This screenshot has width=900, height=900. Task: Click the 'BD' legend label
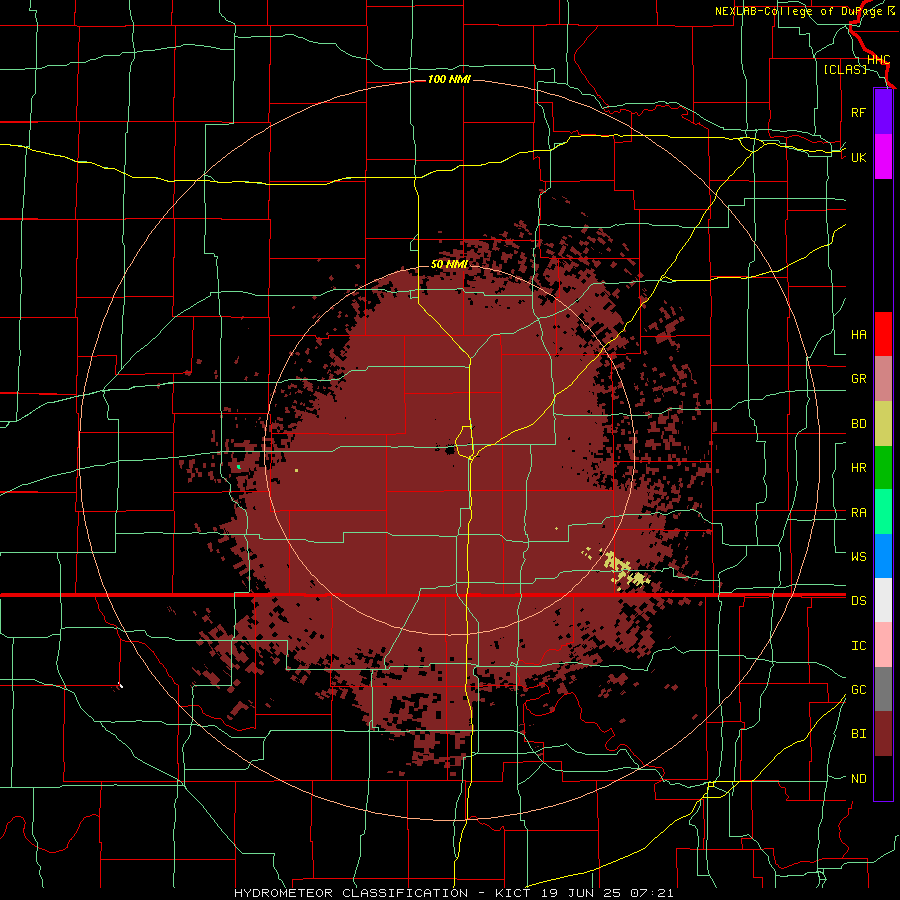pyautogui.click(x=859, y=424)
